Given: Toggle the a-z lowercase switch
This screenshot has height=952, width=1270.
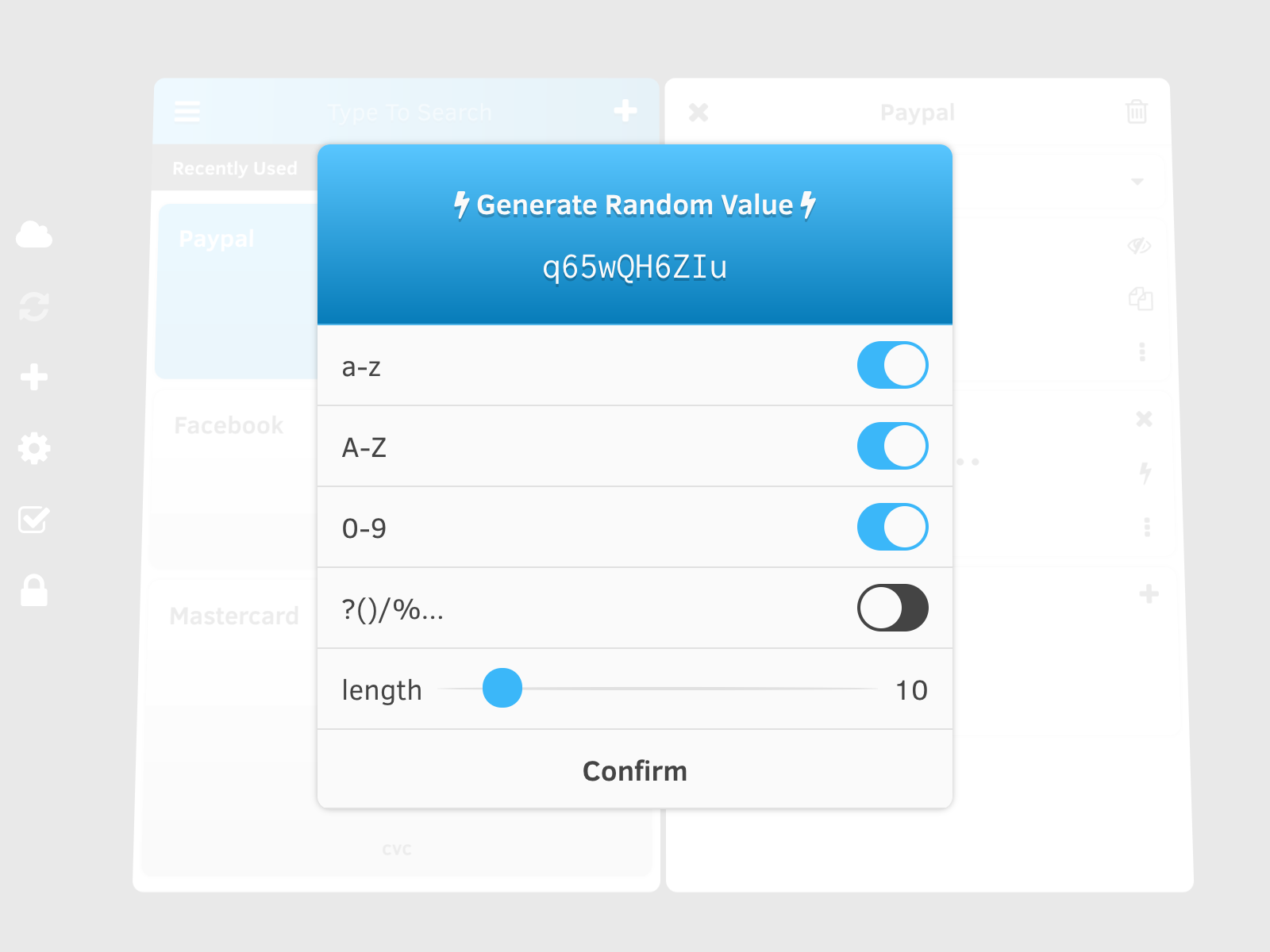Looking at the screenshot, I should [893, 366].
